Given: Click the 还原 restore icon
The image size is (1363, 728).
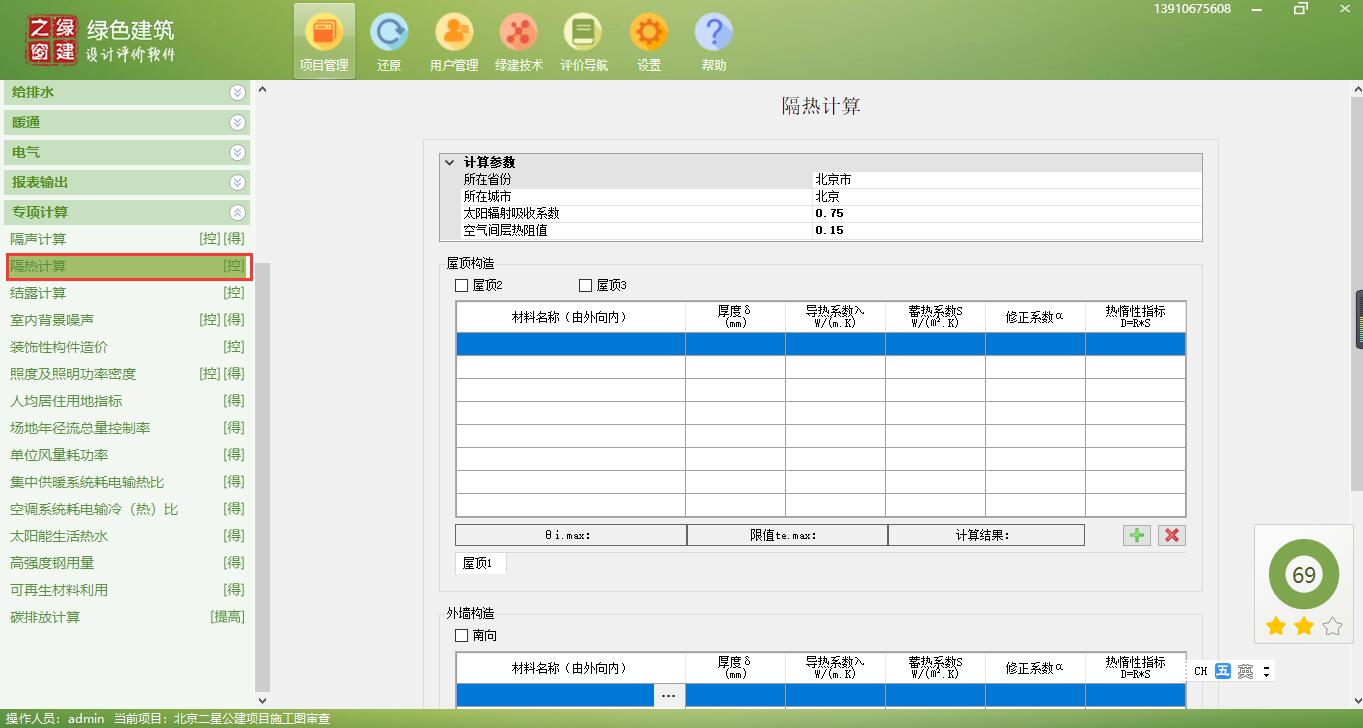Looking at the screenshot, I should click(389, 41).
